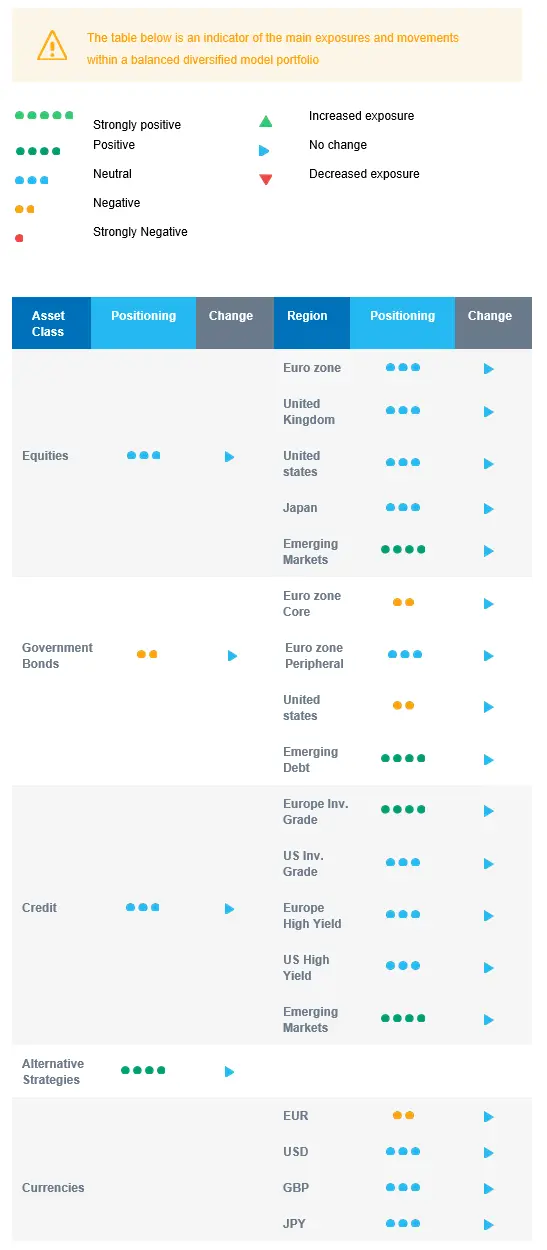The image size is (547, 1250).
Task: Click the Alternative Strategies change arrow
Action: pos(229,1072)
